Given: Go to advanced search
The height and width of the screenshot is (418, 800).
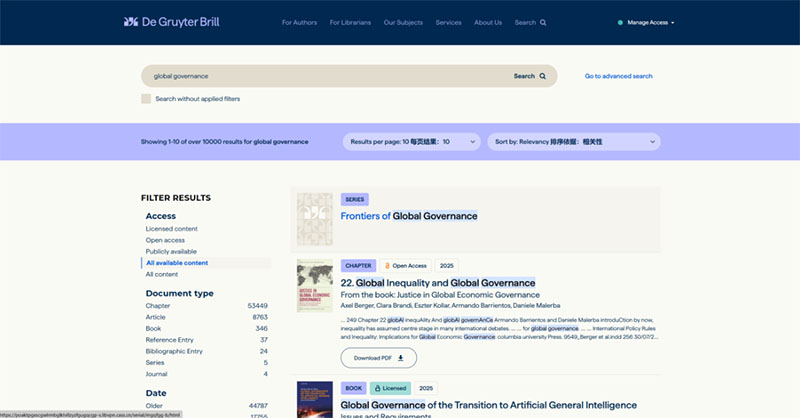Looking at the screenshot, I should tap(618, 76).
